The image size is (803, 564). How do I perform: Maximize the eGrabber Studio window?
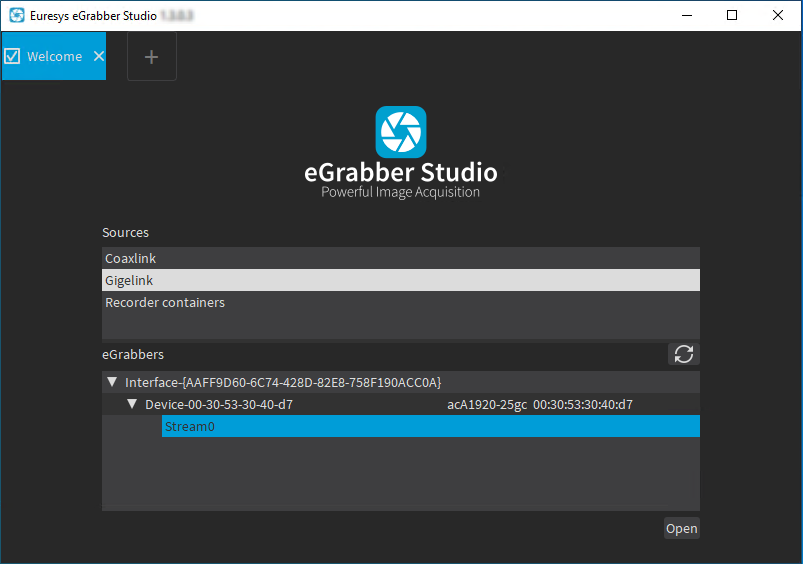click(732, 15)
